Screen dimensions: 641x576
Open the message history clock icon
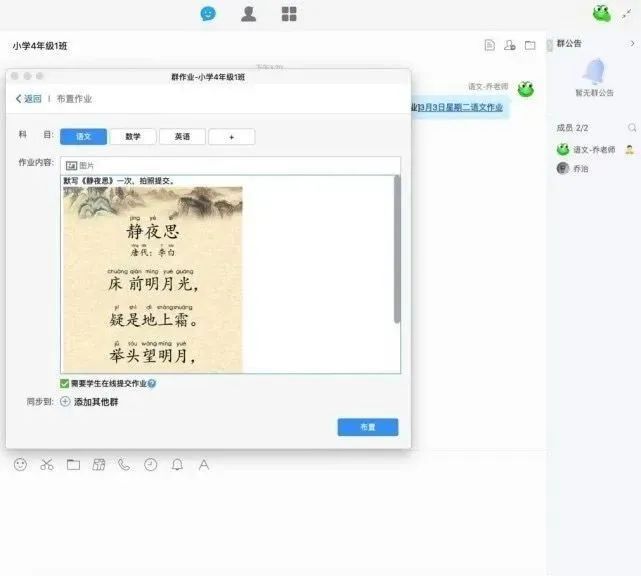[150, 465]
